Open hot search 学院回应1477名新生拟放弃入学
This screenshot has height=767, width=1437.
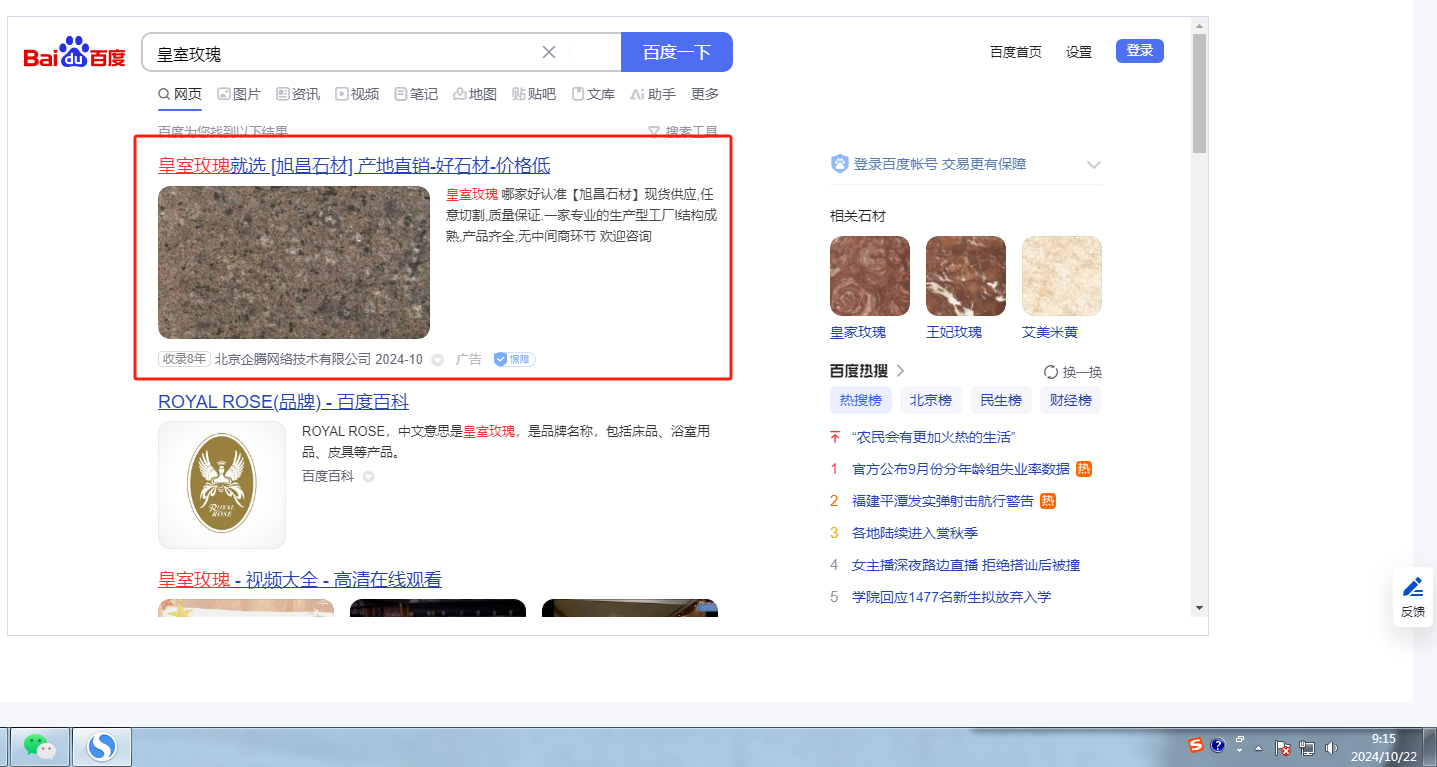[x=952, y=597]
